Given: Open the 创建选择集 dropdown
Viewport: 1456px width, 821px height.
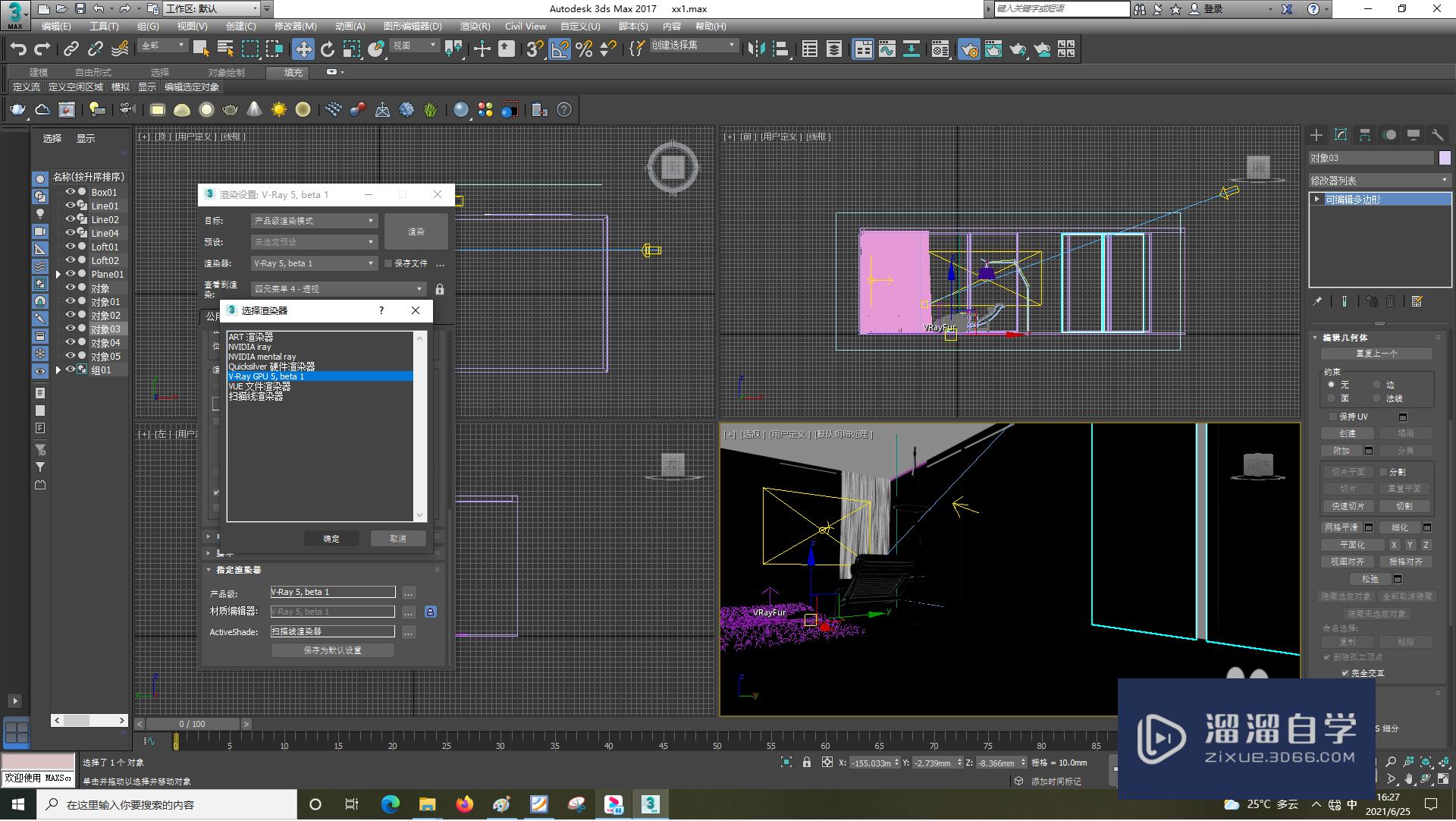Looking at the screenshot, I should [x=693, y=46].
